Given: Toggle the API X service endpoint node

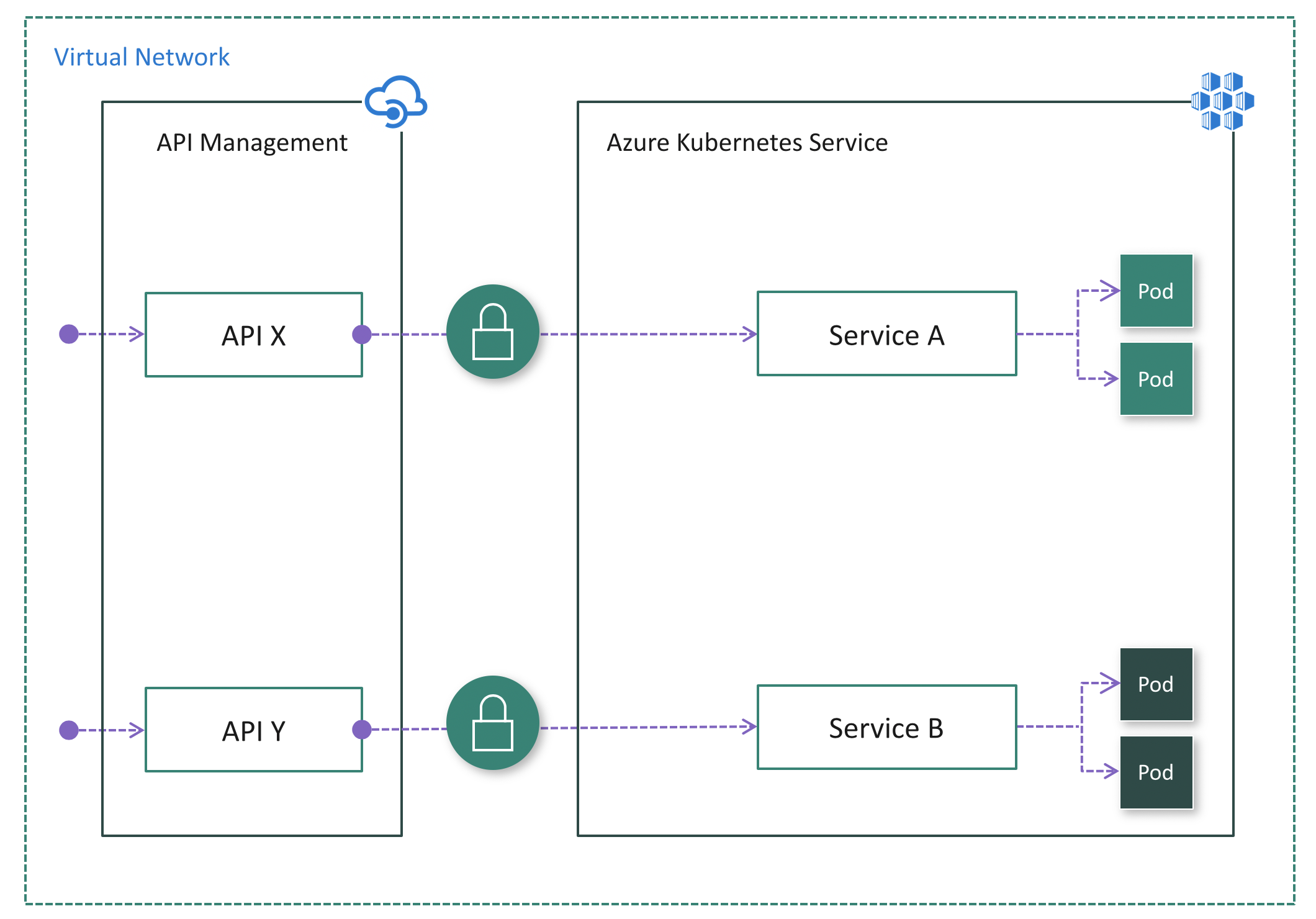Looking at the screenshot, I should point(361,330).
